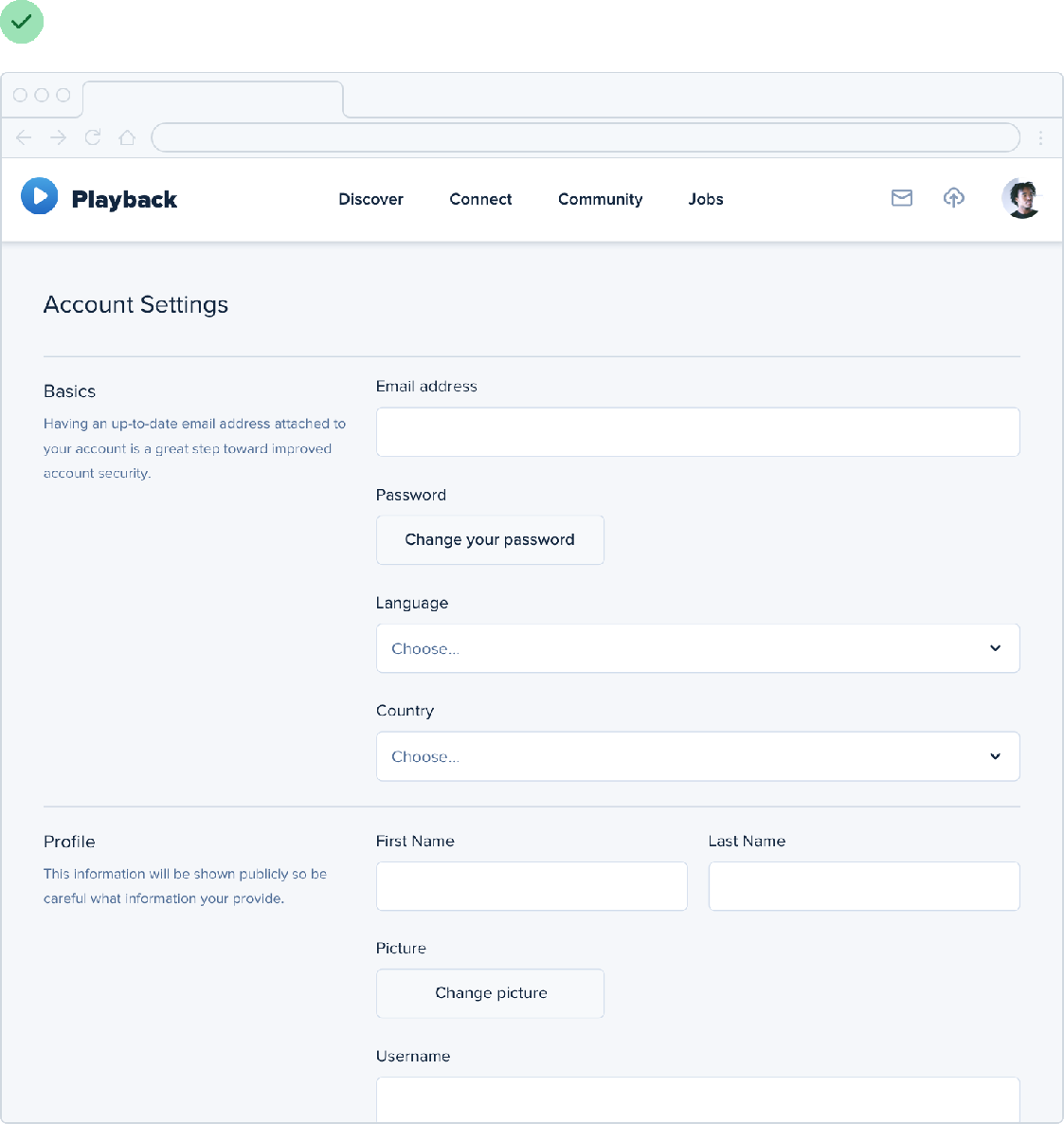This screenshot has width=1064, height=1124.
Task: Open the browser three-dot menu
Action: pyautogui.click(x=1040, y=137)
